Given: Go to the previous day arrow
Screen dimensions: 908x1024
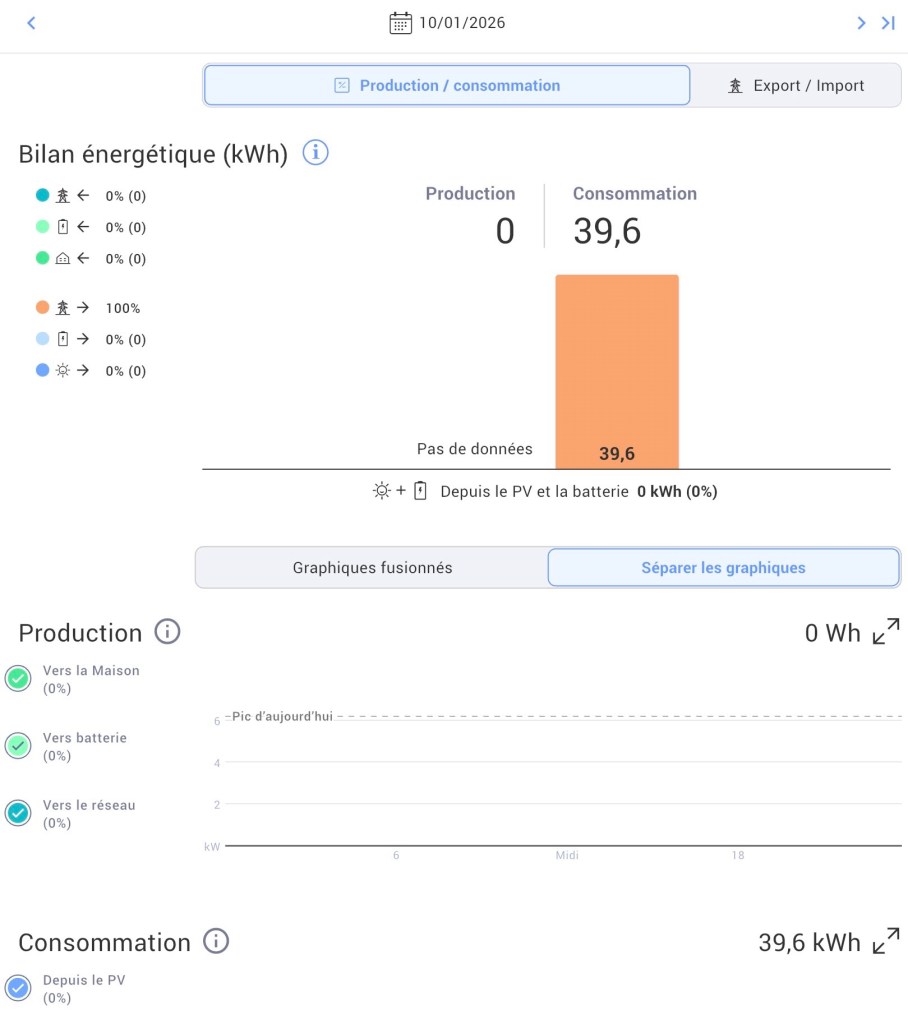Looking at the screenshot, I should [x=31, y=23].
